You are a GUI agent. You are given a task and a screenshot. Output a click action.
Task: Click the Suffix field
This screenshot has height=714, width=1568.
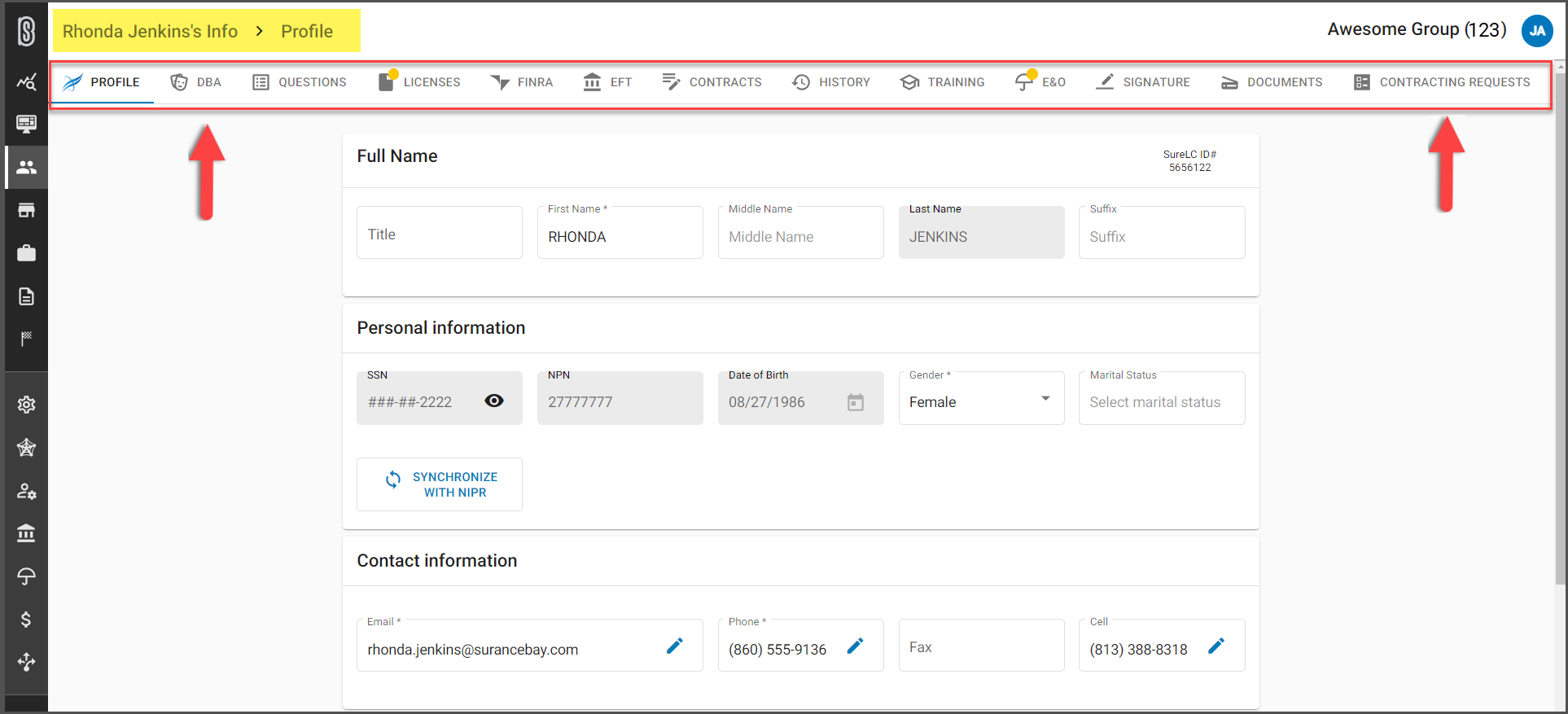[x=1162, y=233]
